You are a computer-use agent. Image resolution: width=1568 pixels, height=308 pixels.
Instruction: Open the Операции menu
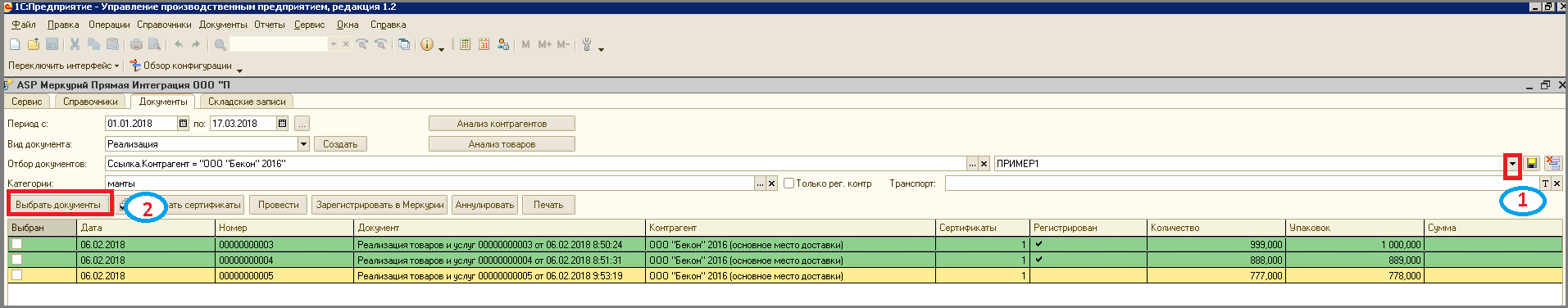pyautogui.click(x=109, y=25)
